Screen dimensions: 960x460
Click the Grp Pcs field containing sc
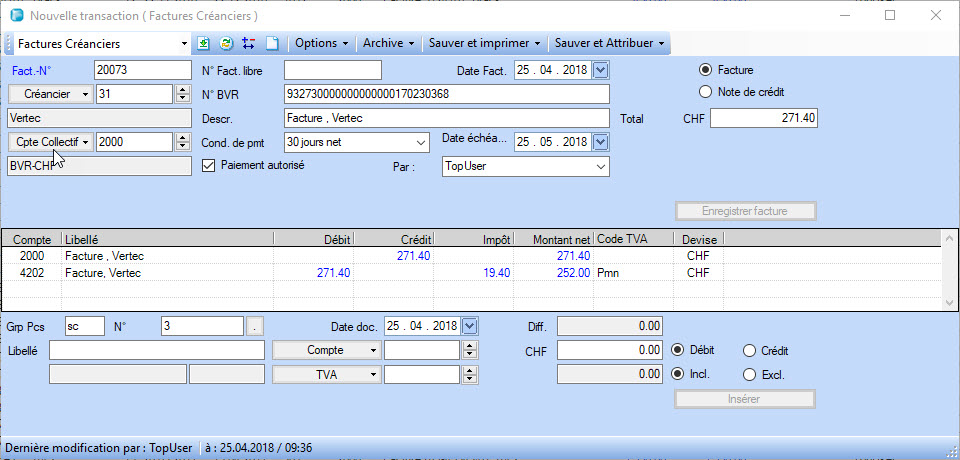click(85, 326)
